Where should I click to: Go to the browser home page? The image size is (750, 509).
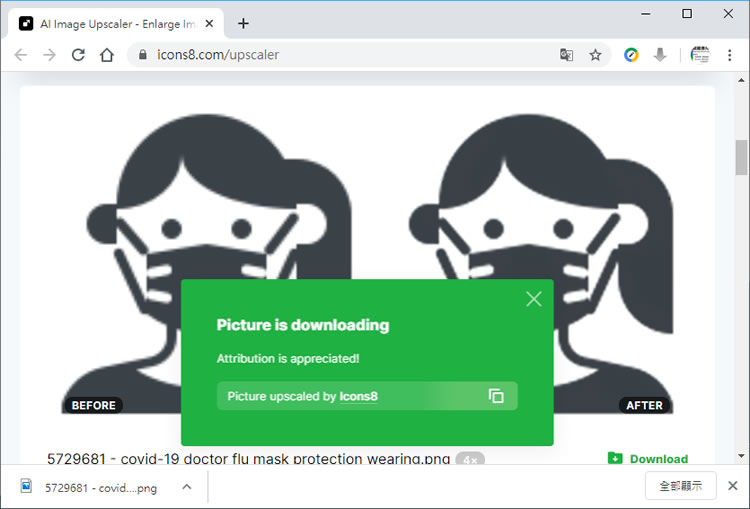pos(107,55)
